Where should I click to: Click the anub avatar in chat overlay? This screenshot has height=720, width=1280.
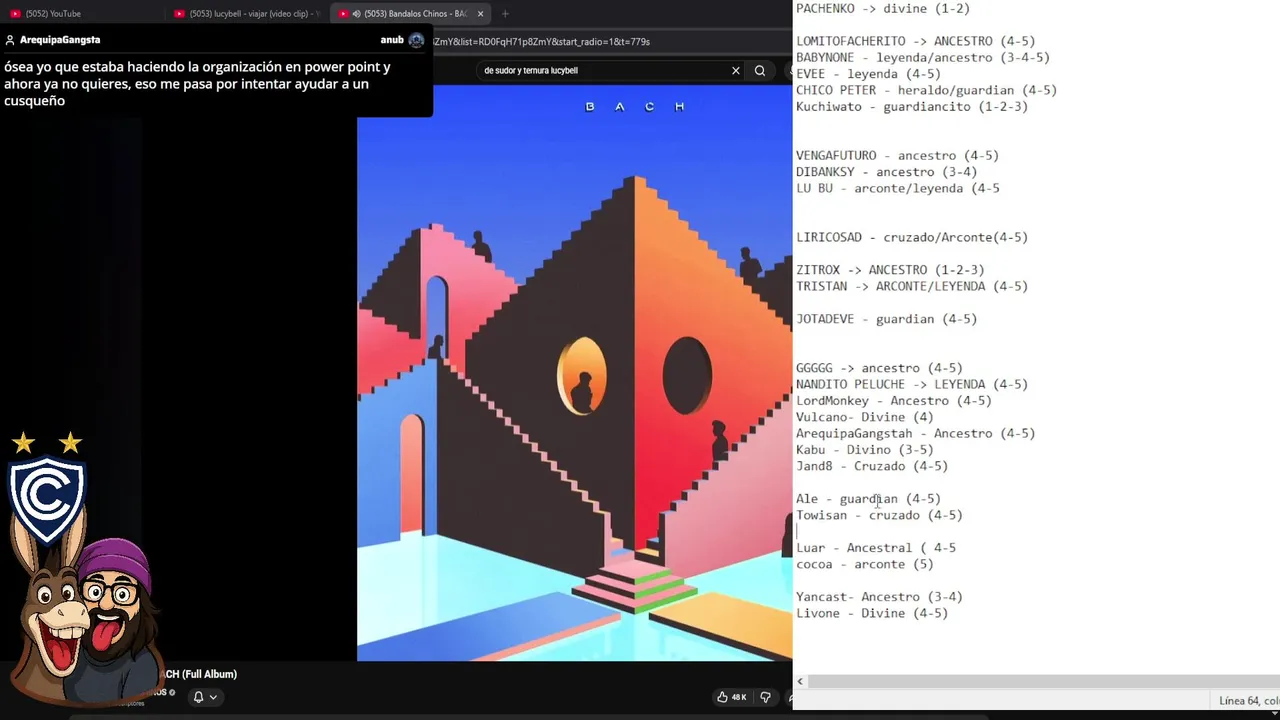coord(416,40)
